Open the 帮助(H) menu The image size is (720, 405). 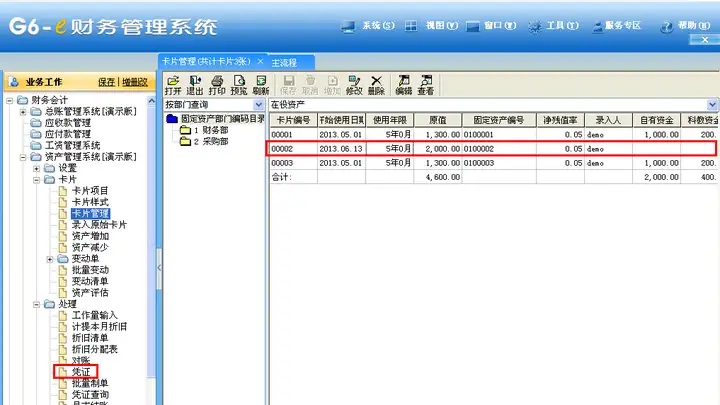point(686,26)
